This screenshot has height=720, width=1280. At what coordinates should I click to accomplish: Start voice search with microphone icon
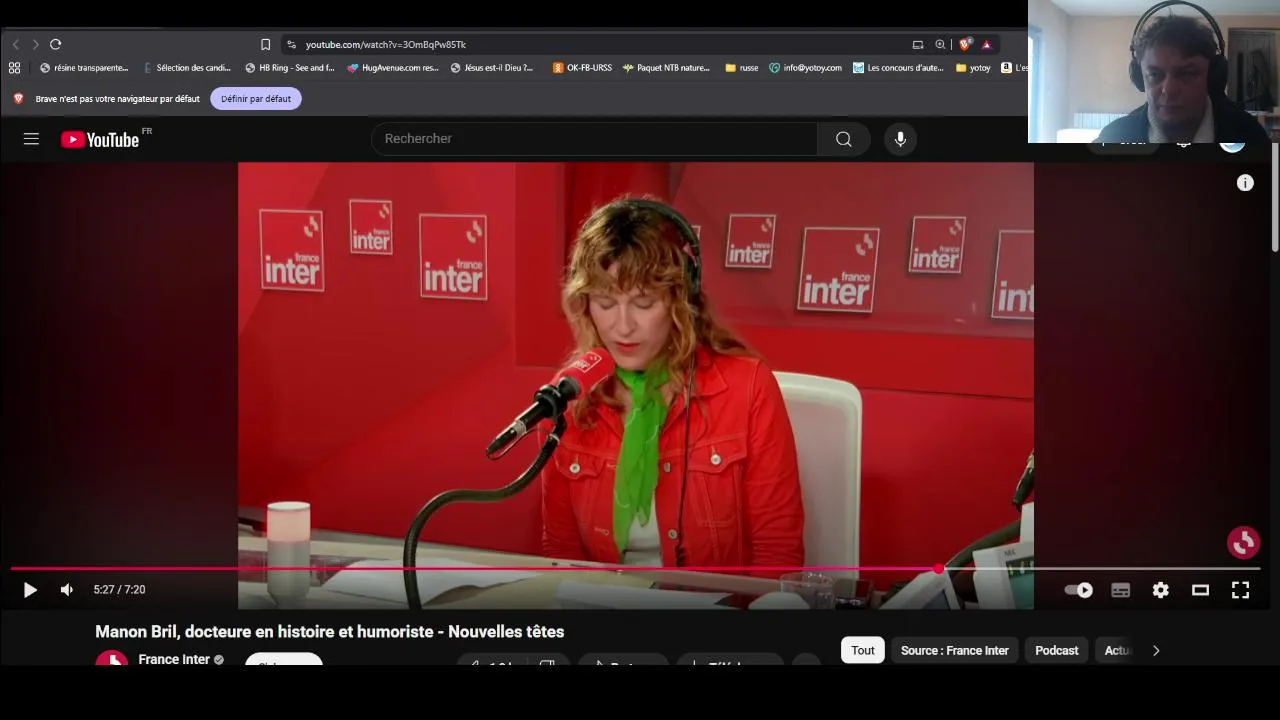tap(900, 139)
